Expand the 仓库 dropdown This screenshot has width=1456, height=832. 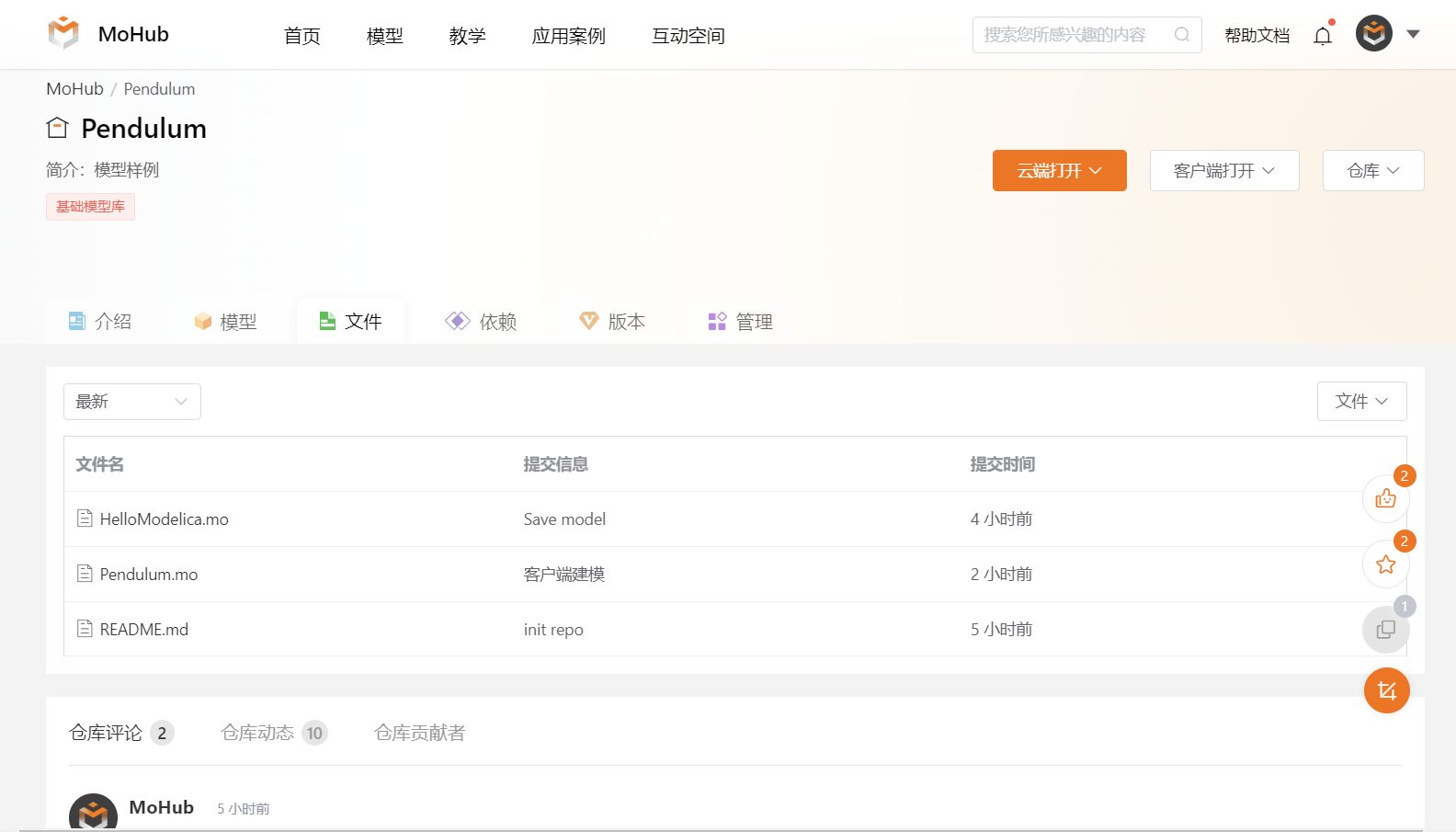(1373, 171)
